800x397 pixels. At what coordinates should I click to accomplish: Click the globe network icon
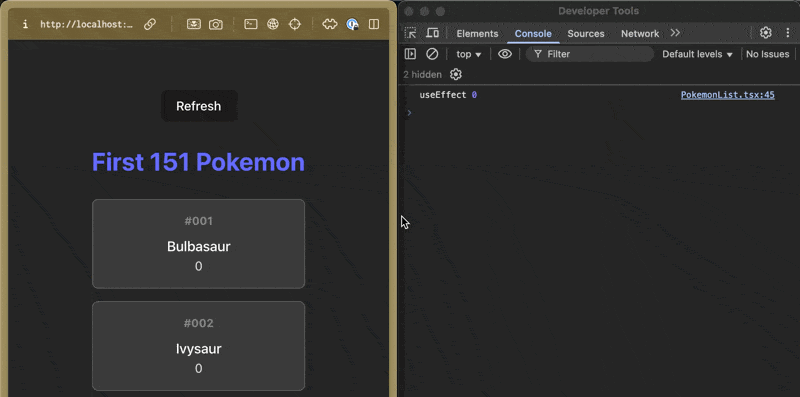pyautogui.click(x=273, y=24)
